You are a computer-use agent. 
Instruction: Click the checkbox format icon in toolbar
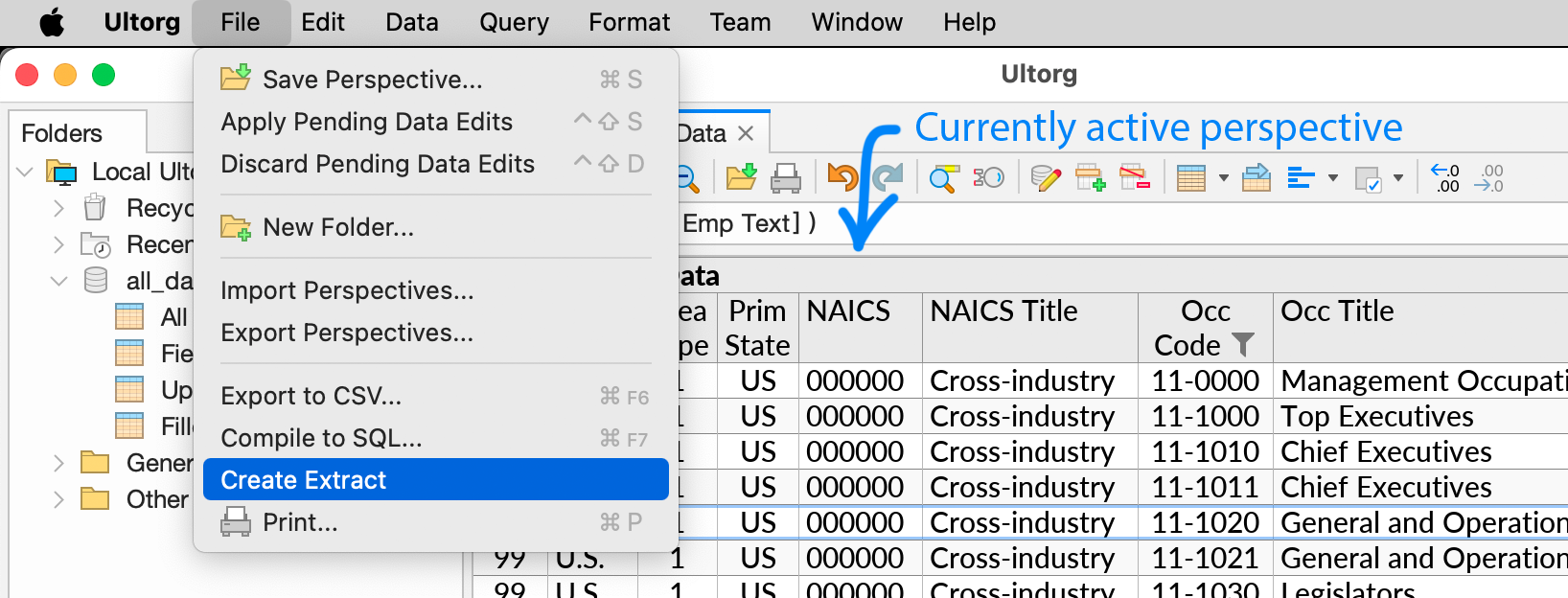[1368, 178]
